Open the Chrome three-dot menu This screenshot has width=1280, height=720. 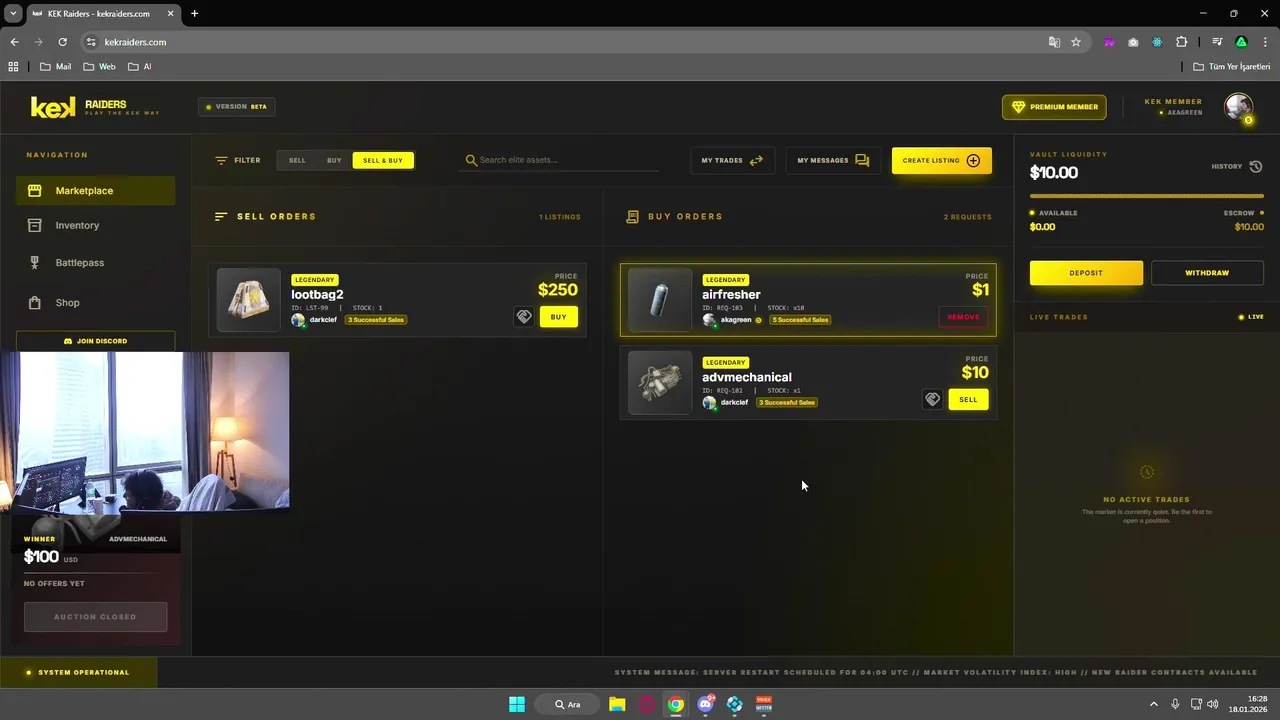[x=1265, y=42]
